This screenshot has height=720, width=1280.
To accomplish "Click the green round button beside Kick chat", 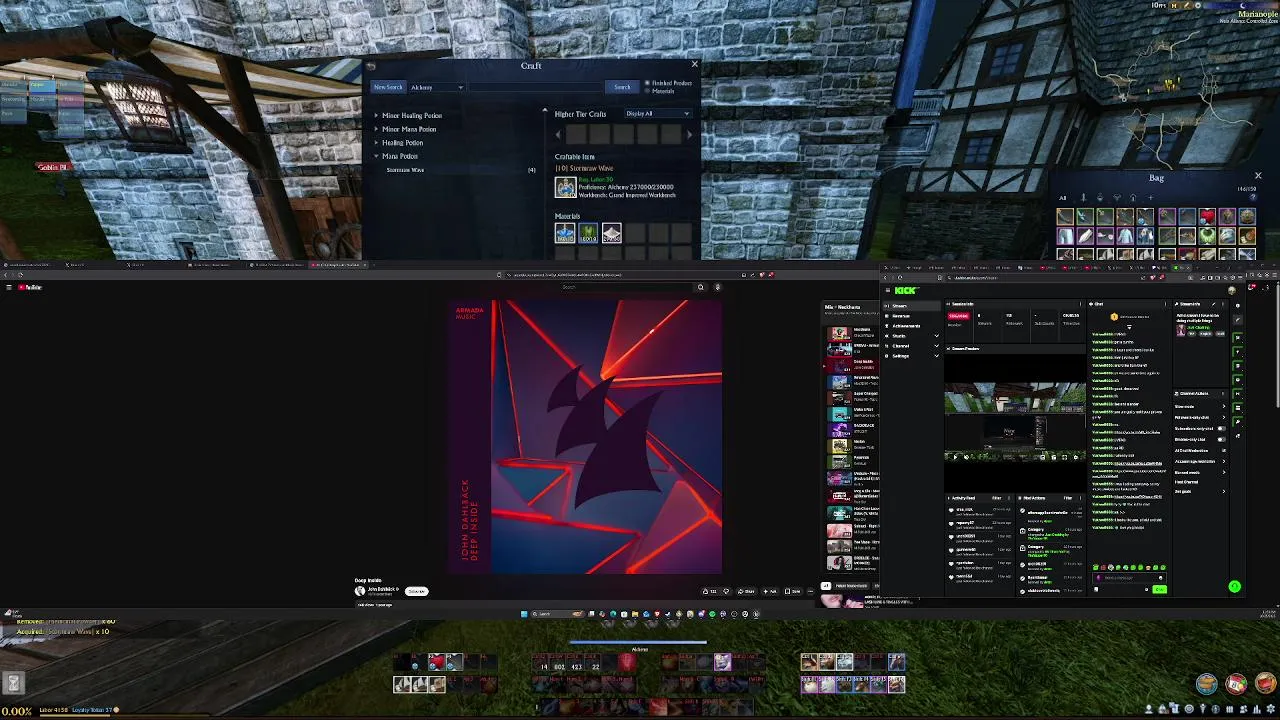I will click(x=1234, y=586).
